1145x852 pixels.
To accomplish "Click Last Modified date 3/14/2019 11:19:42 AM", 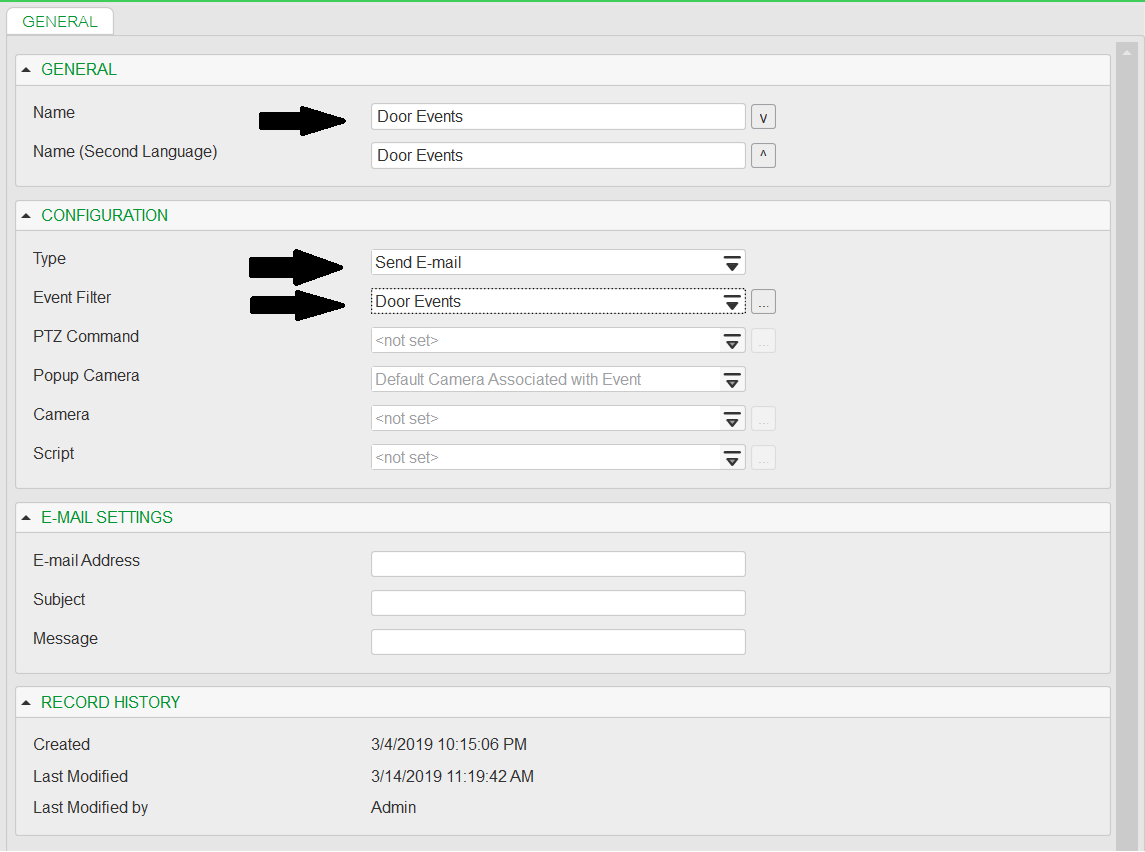I will click(452, 777).
